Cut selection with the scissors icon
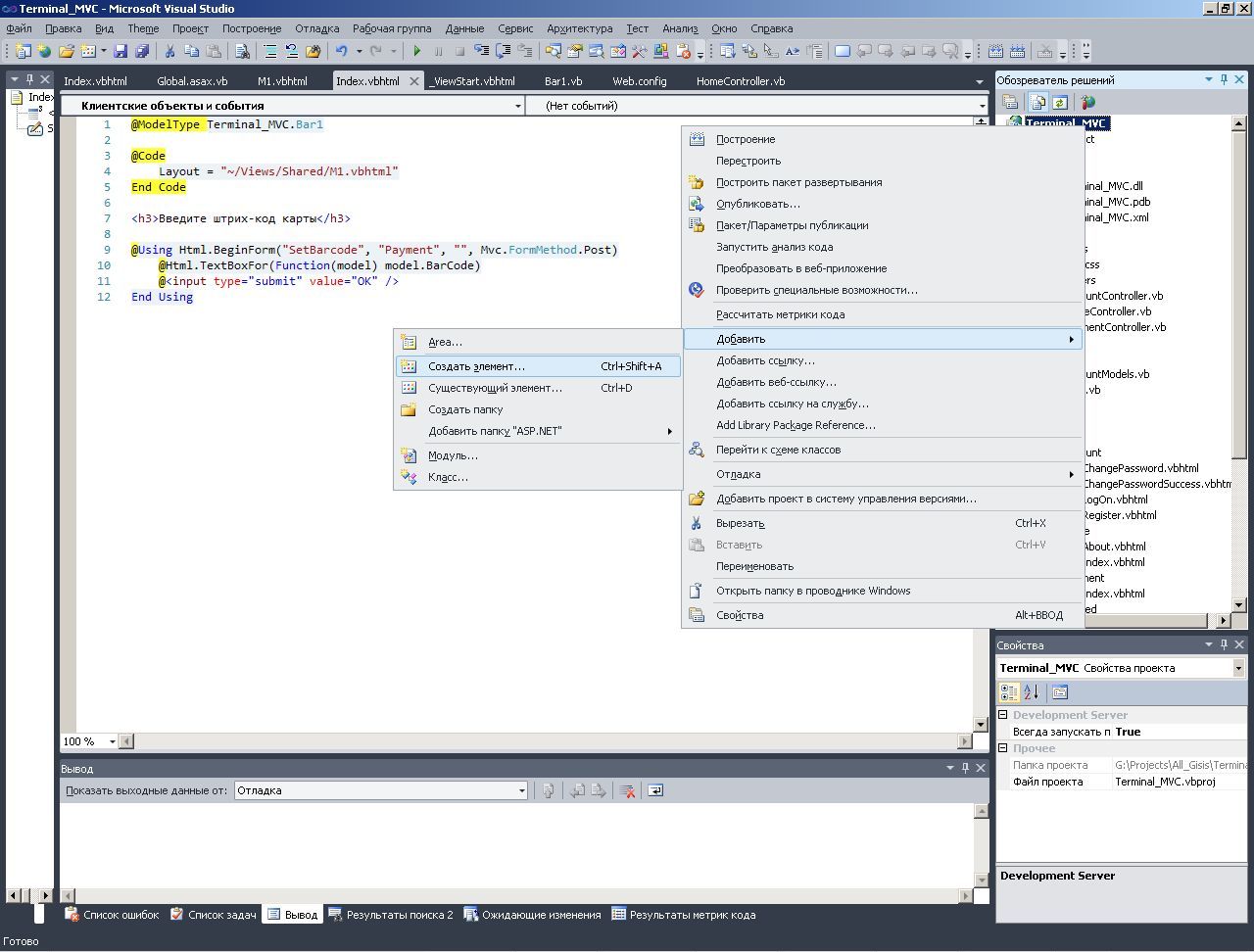Screen dimensions: 1254x952 169,51
